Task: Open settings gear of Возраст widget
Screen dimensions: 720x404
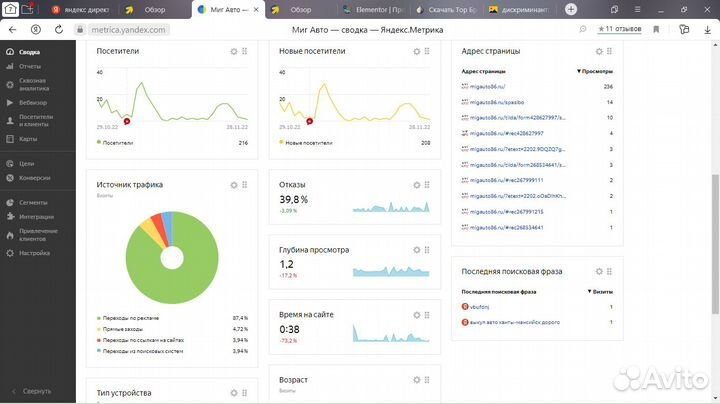Action: [x=416, y=380]
